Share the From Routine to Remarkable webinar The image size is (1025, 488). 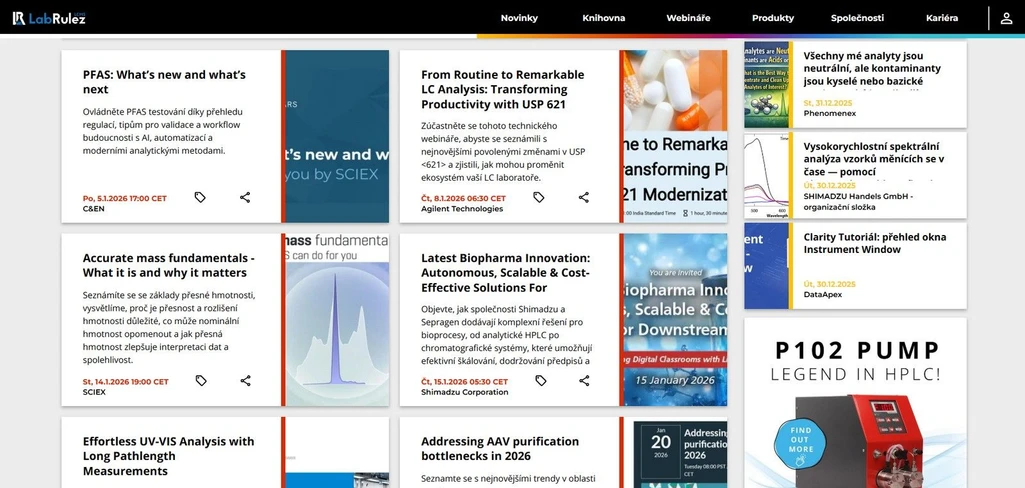click(584, 197)
